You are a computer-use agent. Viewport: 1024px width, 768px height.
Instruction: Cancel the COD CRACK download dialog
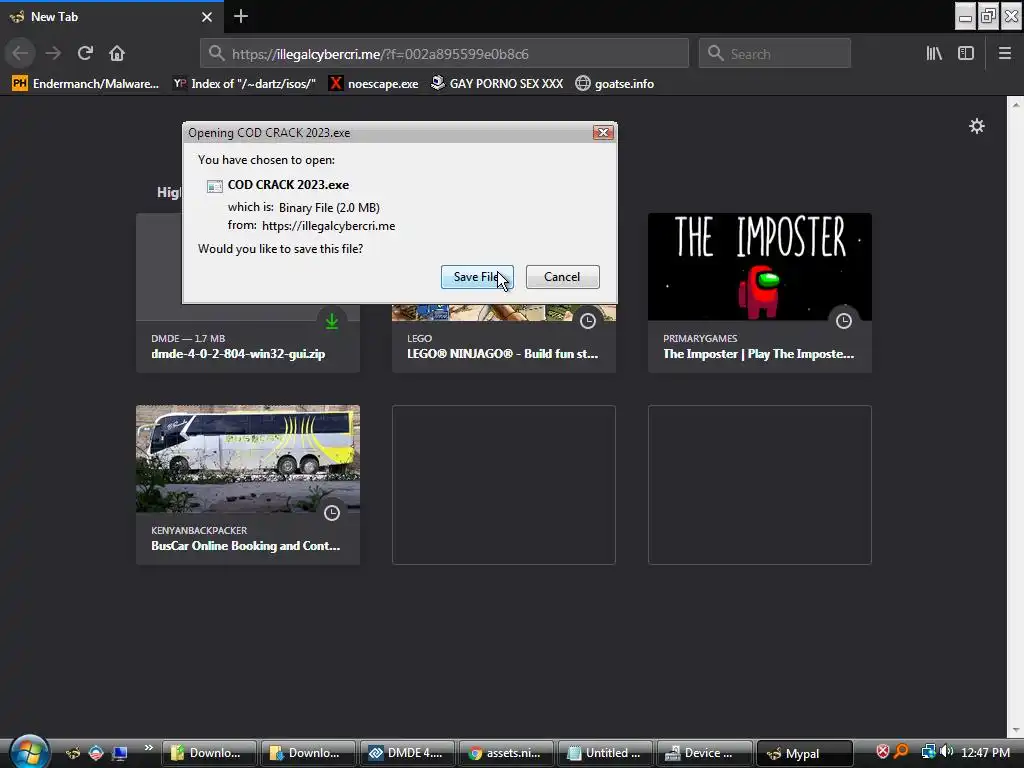[562, 277]
